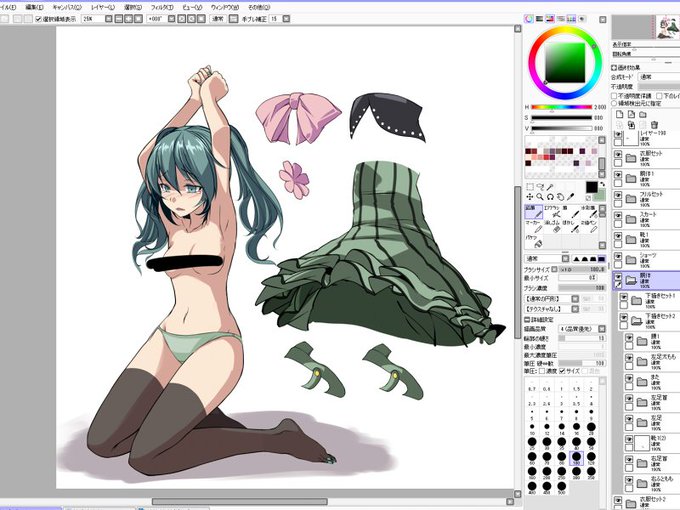Toggle the color mixer panel icon
680x510 pixels.
pos(560,19)
